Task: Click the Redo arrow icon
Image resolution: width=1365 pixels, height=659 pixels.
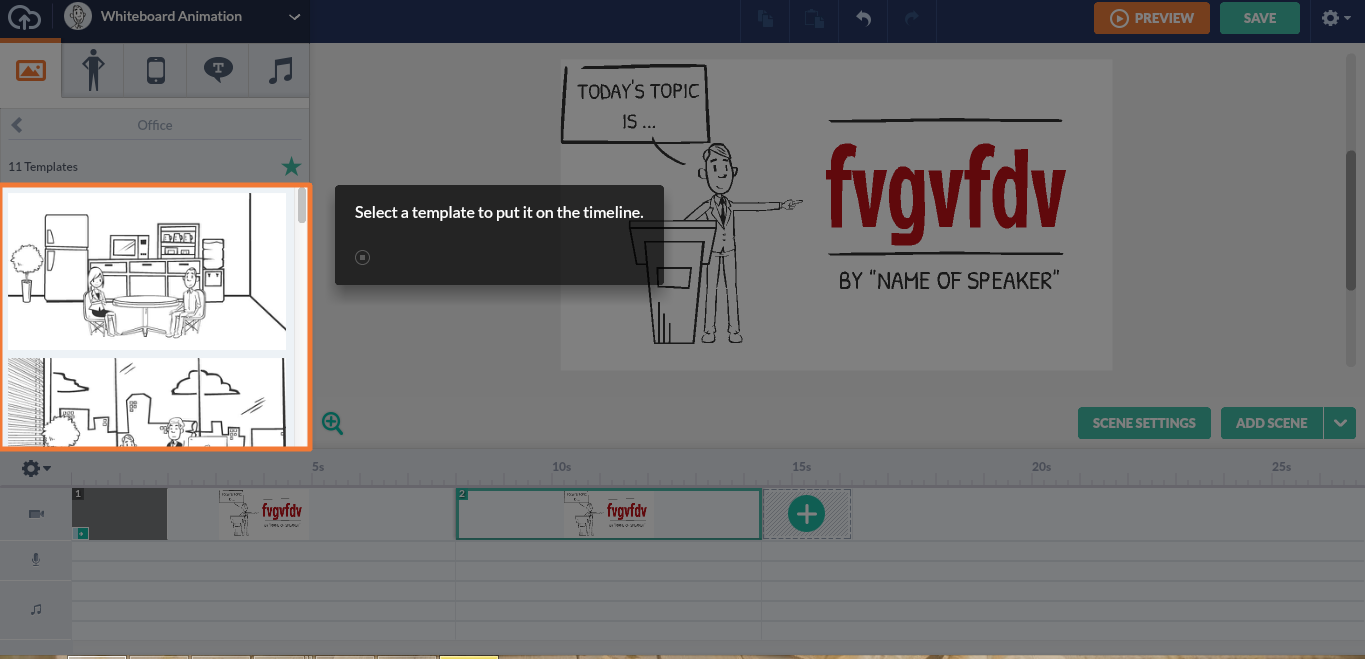Action: click(x=911, y=18)
